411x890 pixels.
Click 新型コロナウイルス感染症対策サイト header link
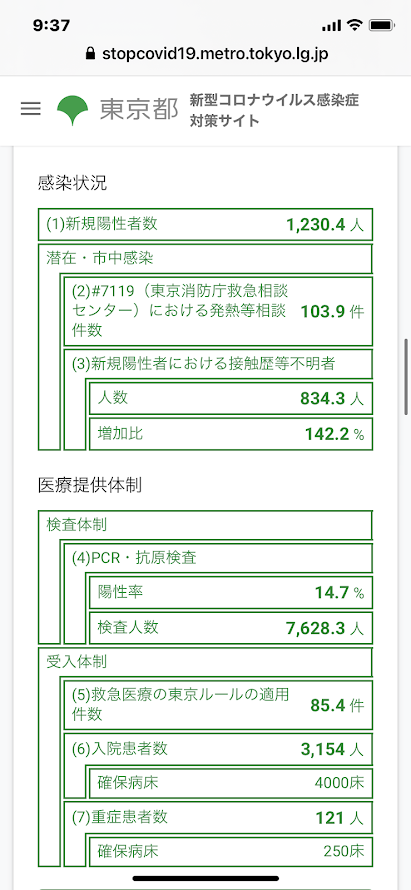275,110
